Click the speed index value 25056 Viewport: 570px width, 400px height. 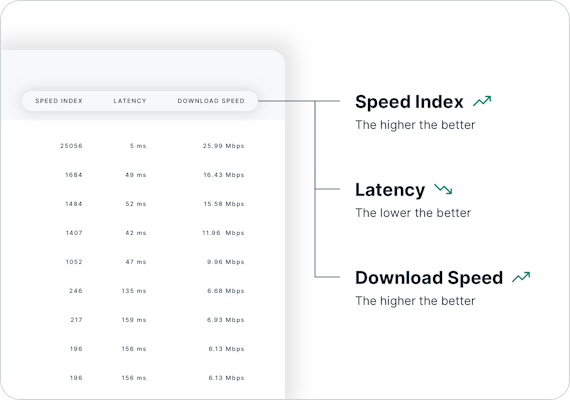tap(71, 146)
